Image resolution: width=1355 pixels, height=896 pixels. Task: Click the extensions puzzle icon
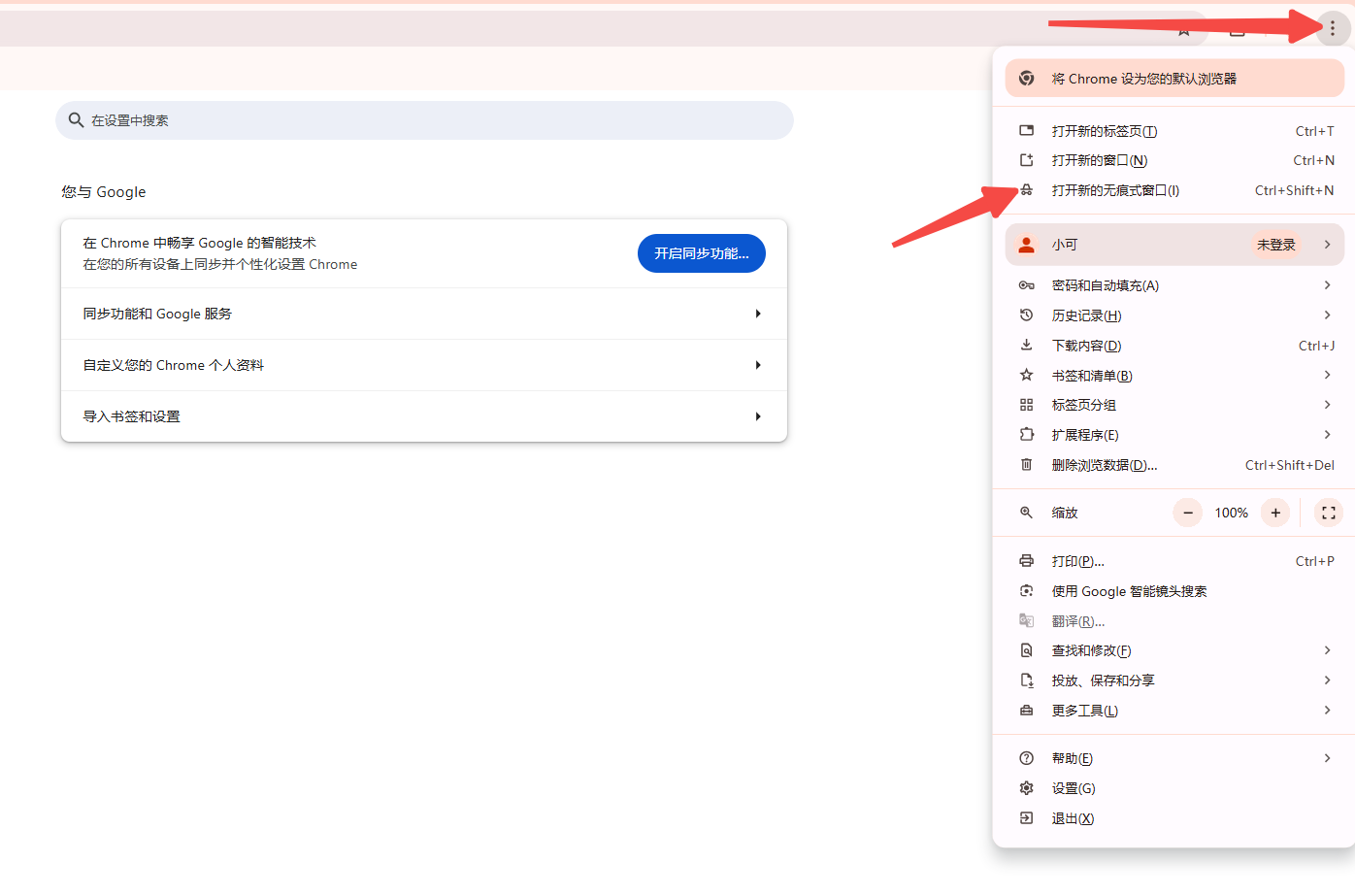pos(1026,435)
